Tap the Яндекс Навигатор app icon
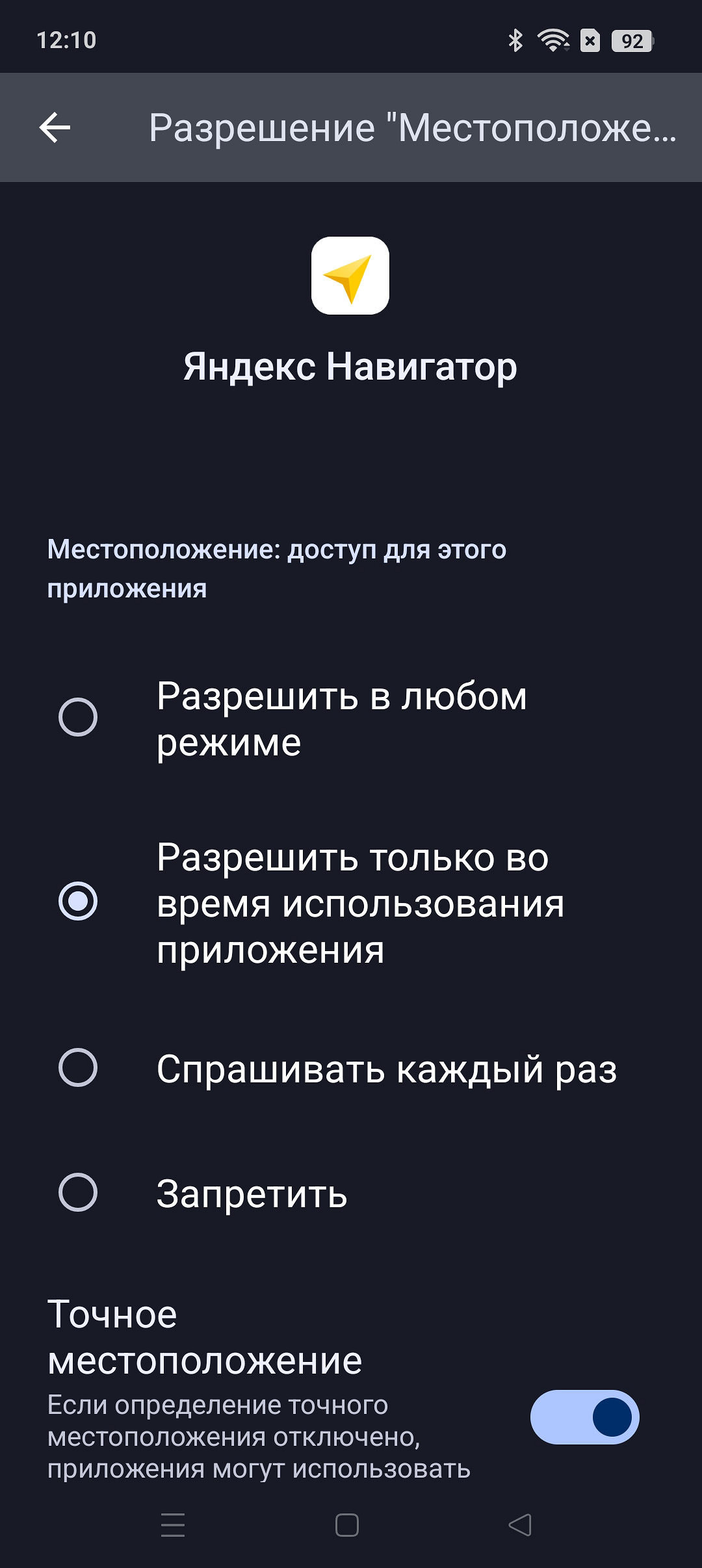Viewport: 702px width, 1568px height. coord(350,276)
